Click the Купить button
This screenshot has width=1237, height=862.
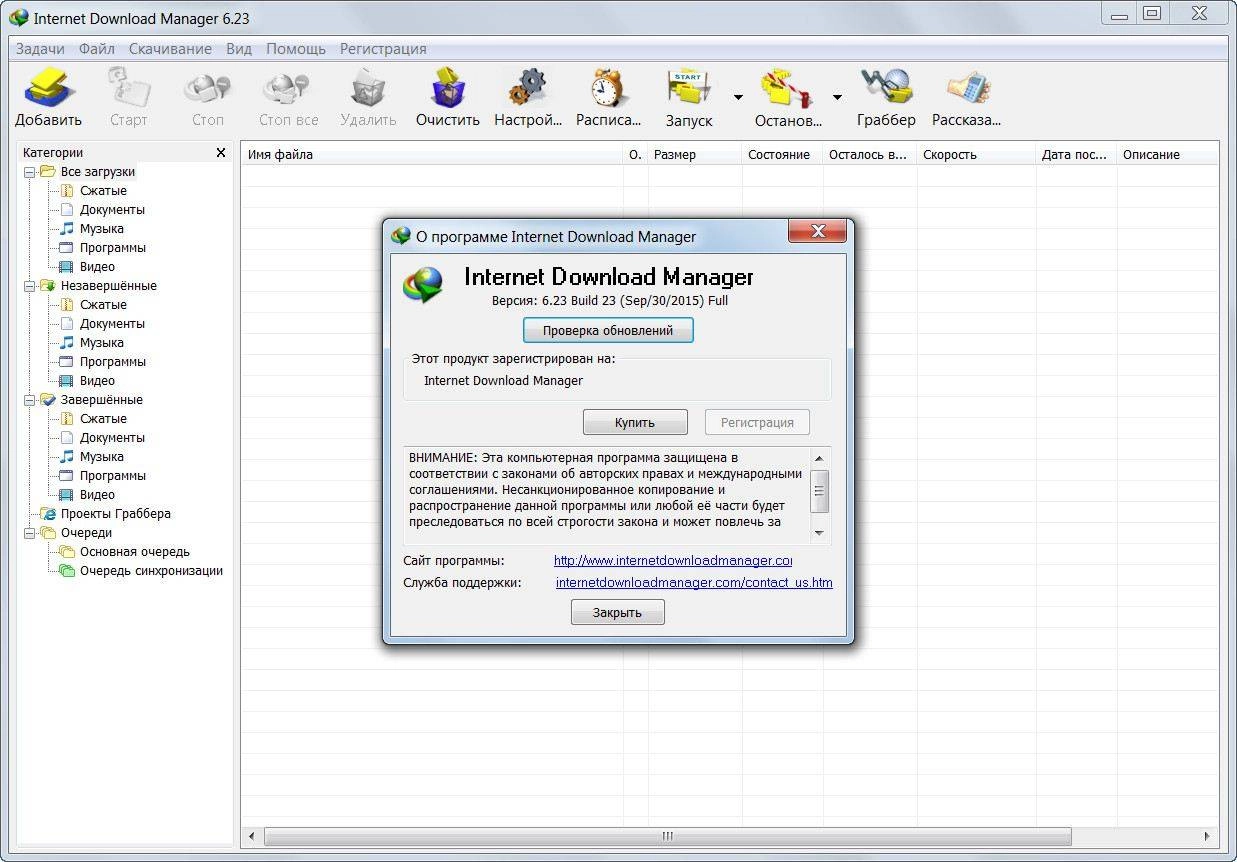point(635,422)
